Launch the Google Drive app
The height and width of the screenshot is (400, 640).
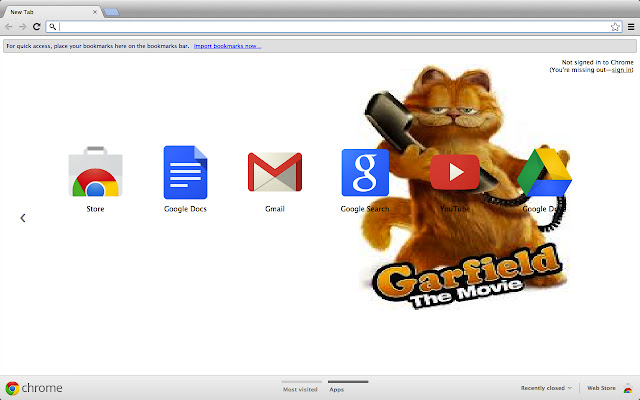(x=544, y=172)
